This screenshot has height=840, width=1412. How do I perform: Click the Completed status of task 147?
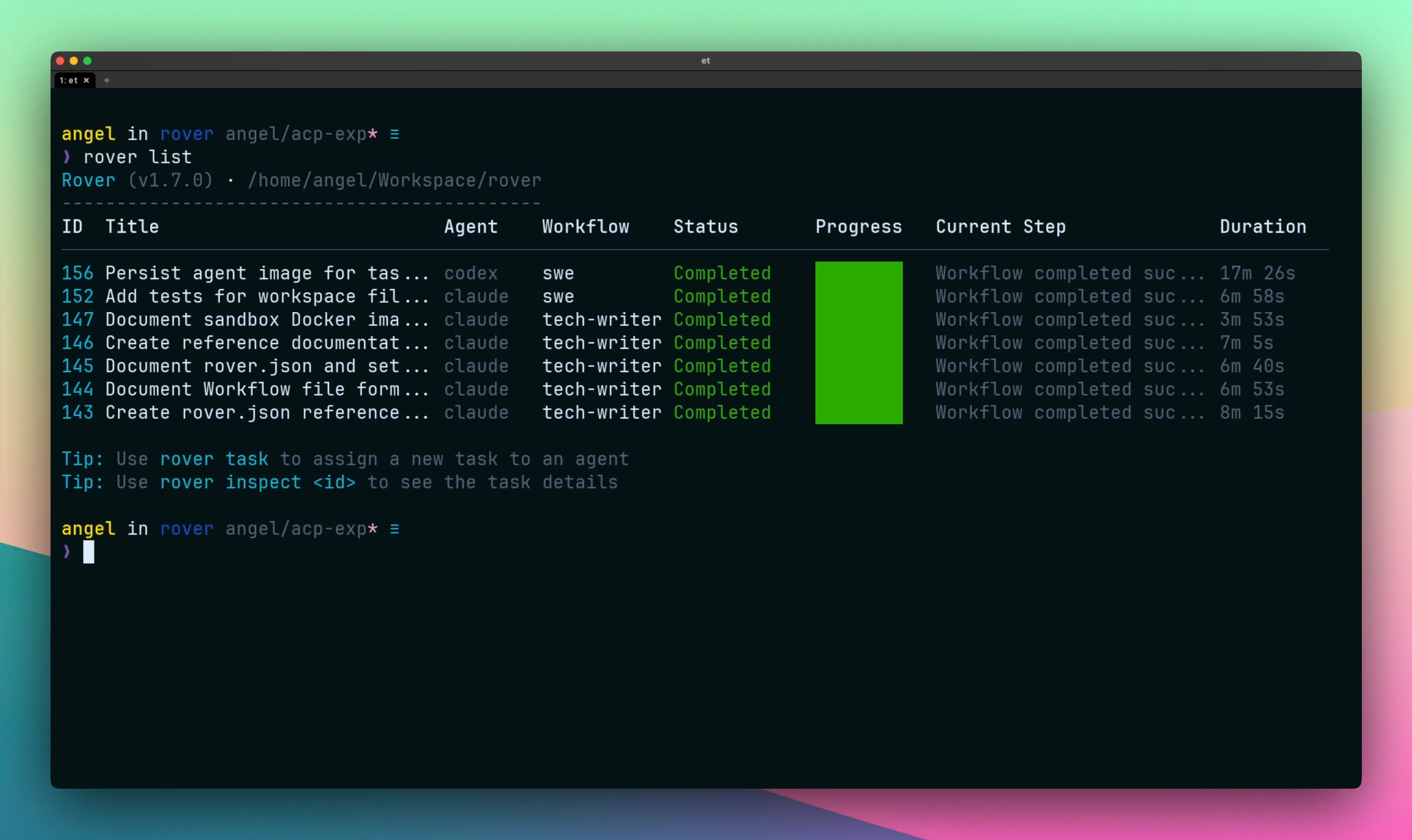(722, 319)
